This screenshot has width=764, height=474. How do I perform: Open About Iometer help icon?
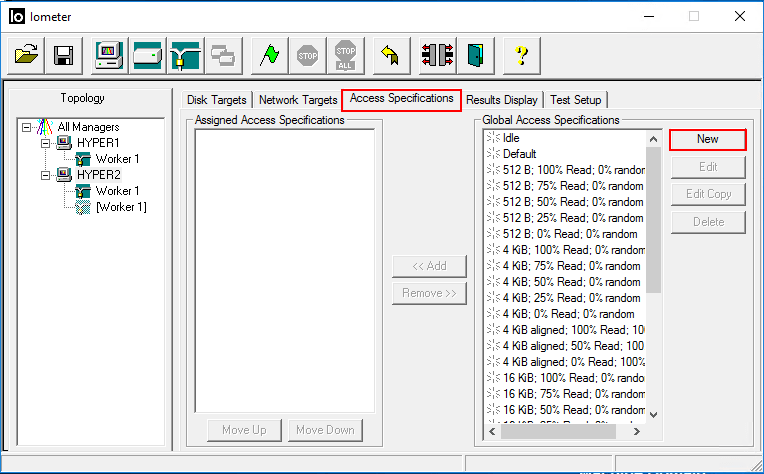[x=521, y=56]
